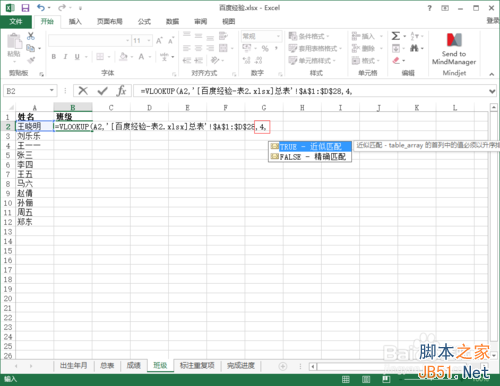Click the Insert Function fx icon
Viewport: 500px width, 386px height.
[x=121, y=91]
